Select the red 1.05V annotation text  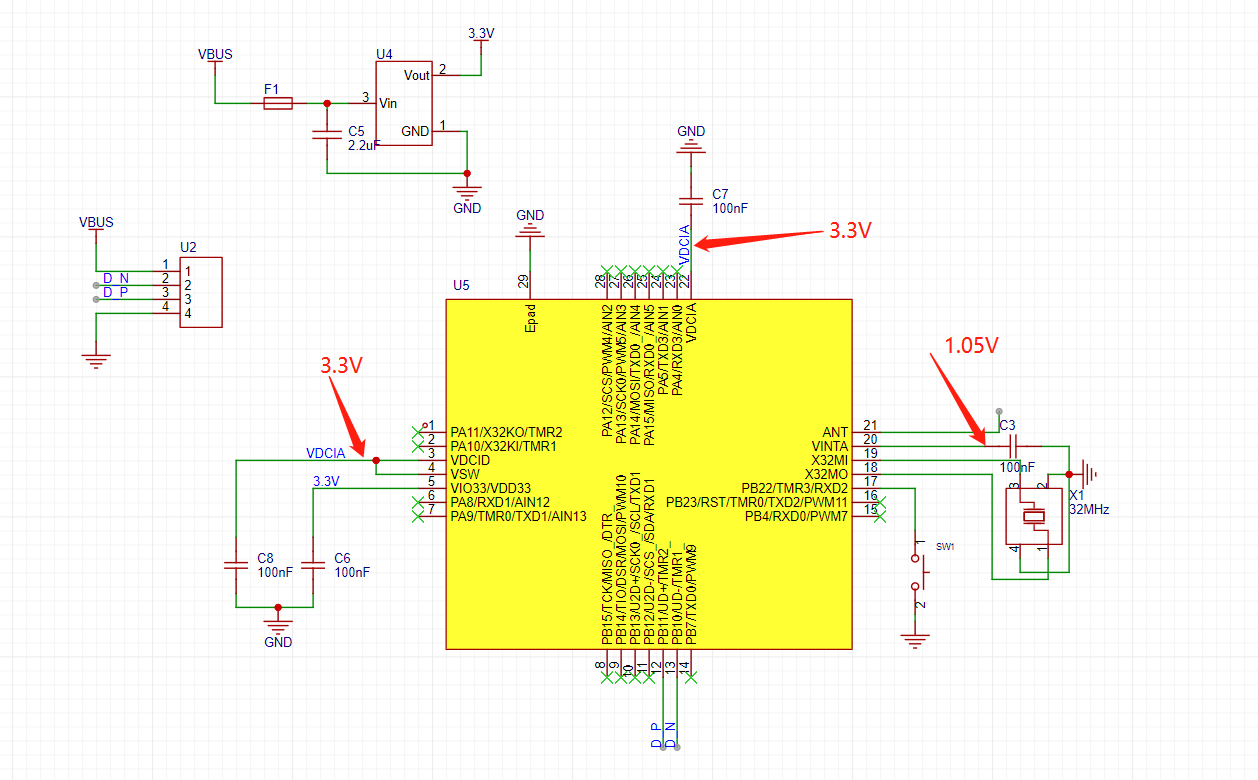pyautogui.click(x=971, y=345)
